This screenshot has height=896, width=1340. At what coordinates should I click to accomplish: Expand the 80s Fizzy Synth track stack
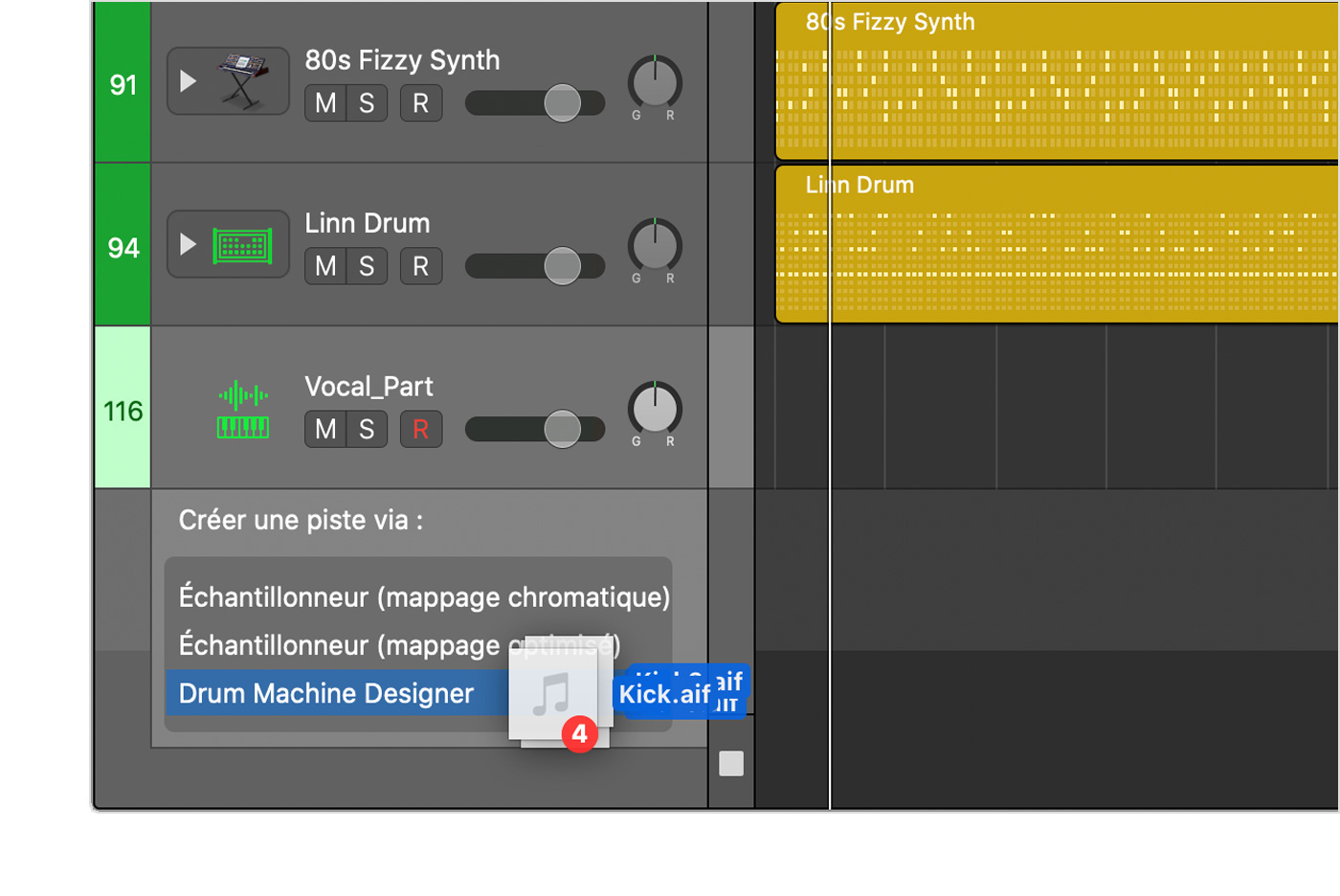tap(189, 81)
